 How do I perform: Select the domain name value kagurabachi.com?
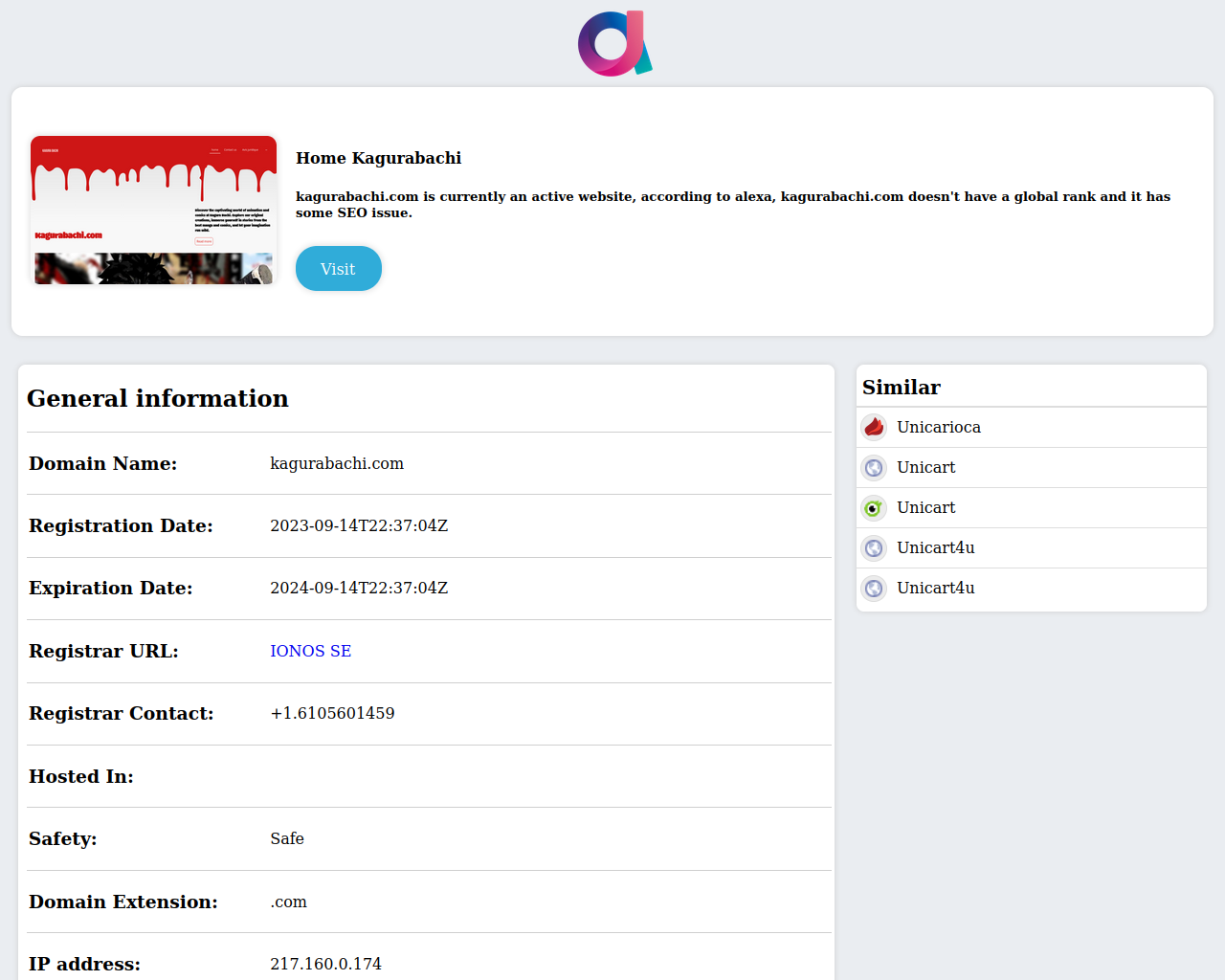337,463
